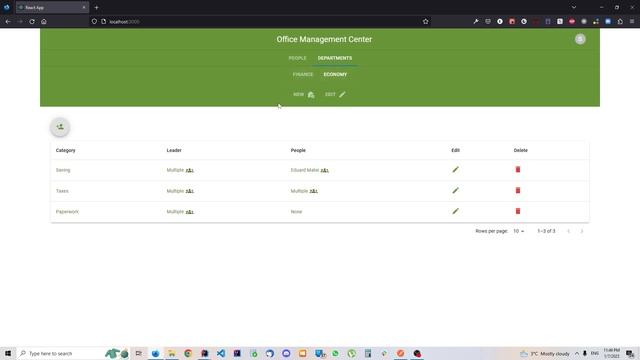Open the notification center icon
The image size is (640, 360).
(630, 353)
